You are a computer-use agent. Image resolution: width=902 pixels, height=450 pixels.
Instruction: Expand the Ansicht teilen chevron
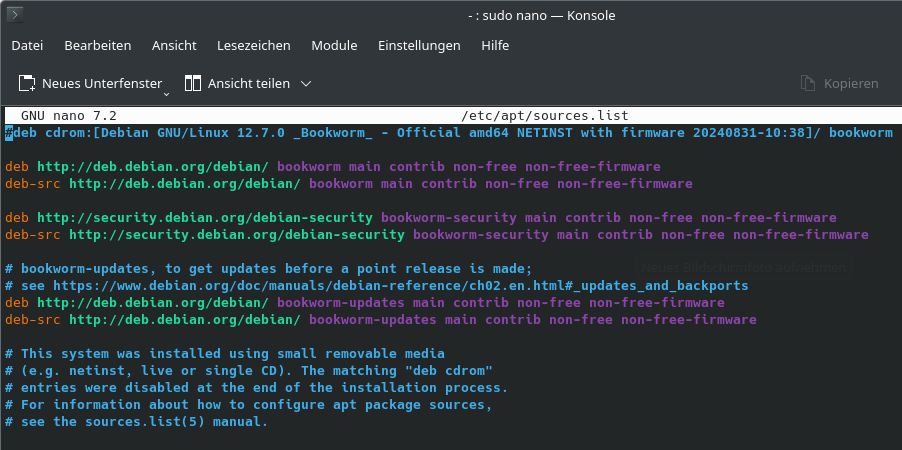(306, 83)
